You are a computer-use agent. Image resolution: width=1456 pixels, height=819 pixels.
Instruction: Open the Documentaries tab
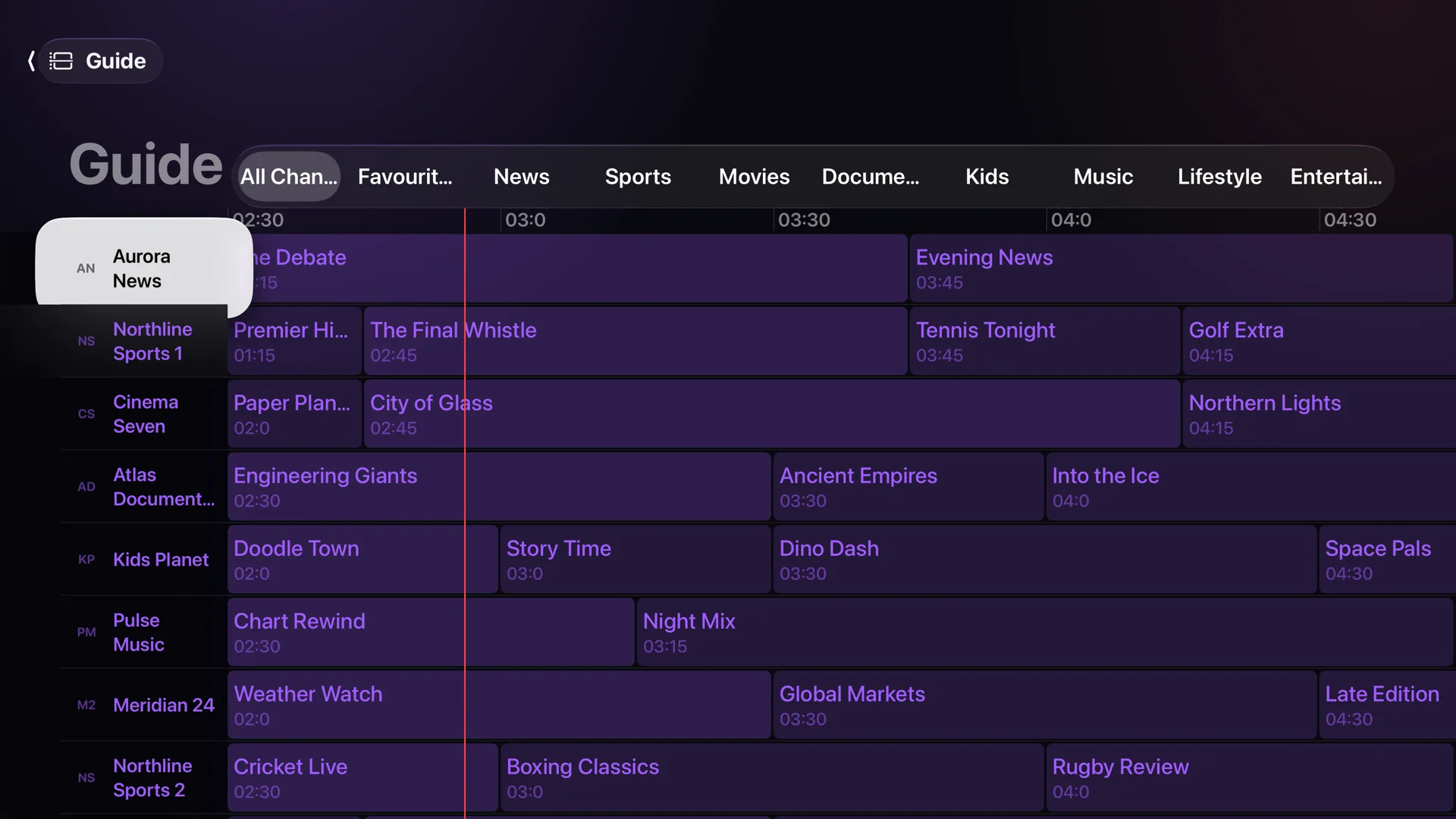(871, 177)
